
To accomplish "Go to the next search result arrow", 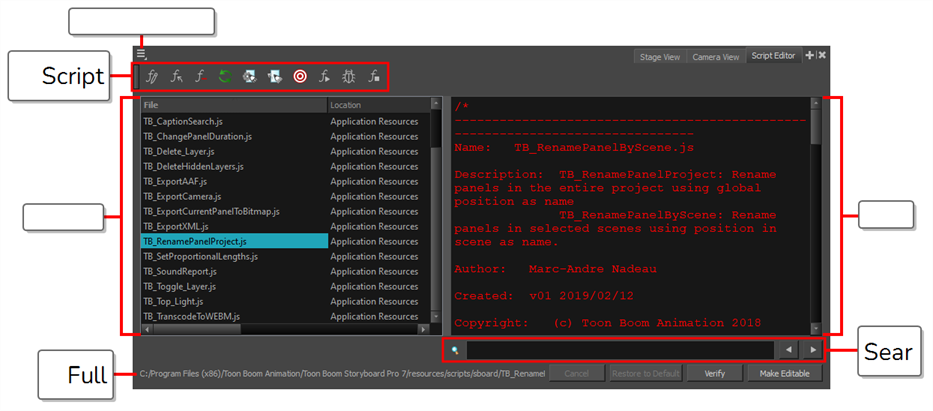I will [812, 350].
